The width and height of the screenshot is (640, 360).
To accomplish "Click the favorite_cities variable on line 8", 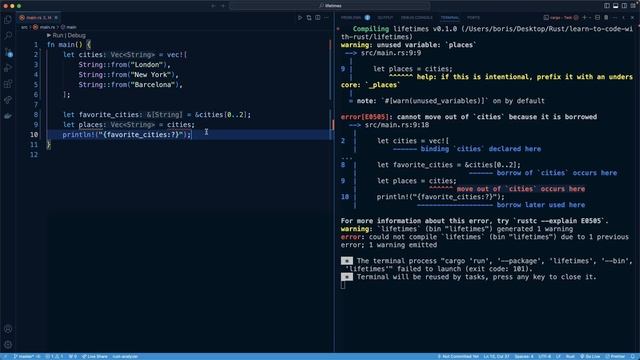I will tap(109, 115).
